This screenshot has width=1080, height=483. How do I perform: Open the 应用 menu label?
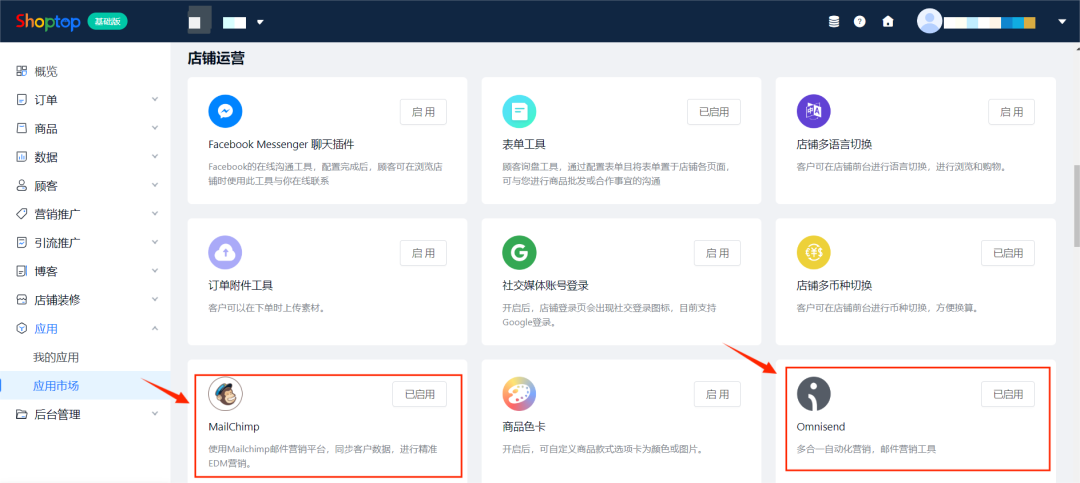[x=46, y=329]
